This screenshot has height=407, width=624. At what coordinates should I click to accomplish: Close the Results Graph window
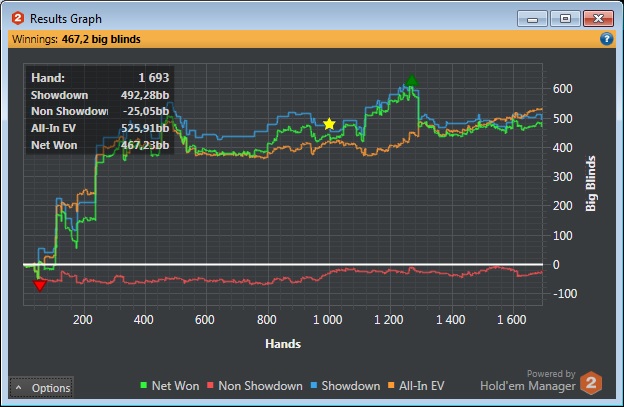[598, 19]
